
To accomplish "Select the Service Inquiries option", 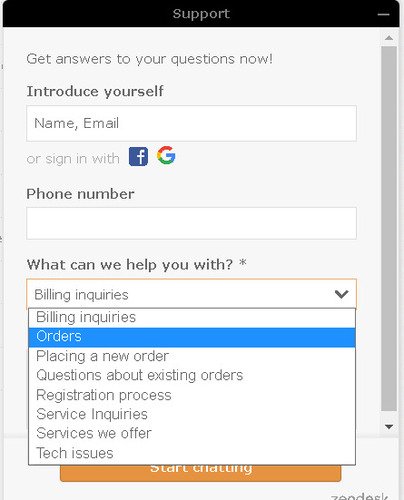I will pyautogui.click(x=192, y=414).
